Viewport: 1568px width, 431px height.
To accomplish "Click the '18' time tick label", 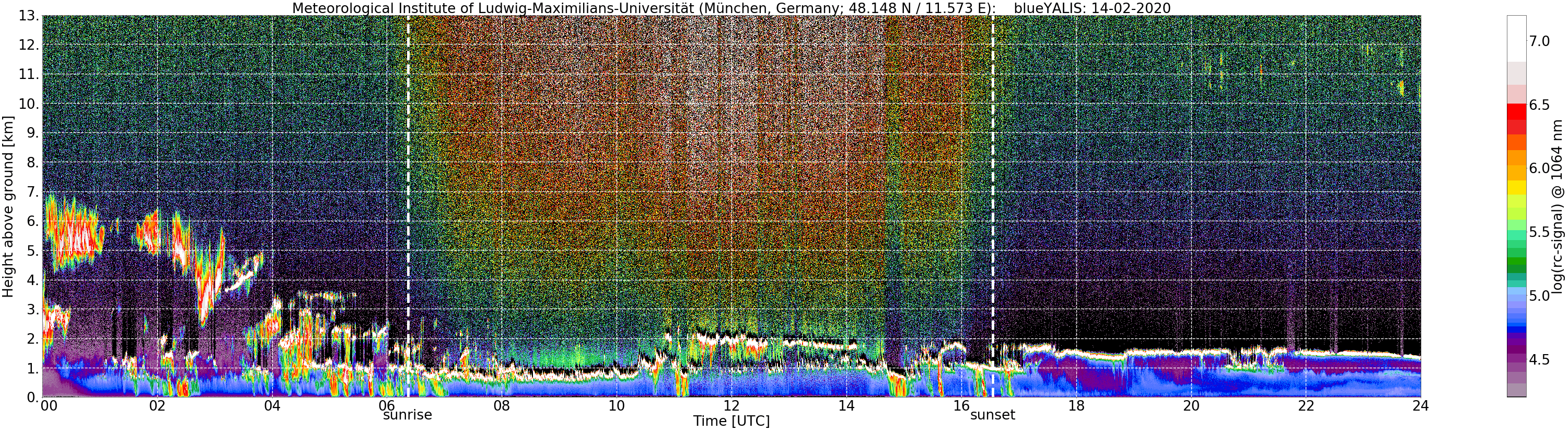I will tap(1076, 405).
